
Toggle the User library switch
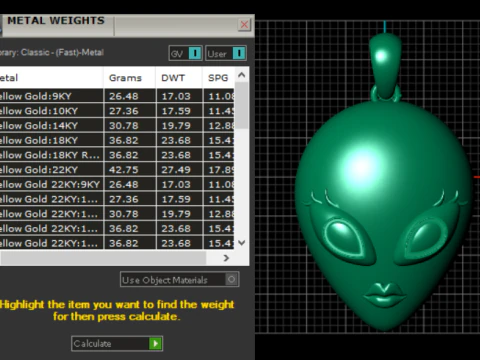[x=226, y=53]
